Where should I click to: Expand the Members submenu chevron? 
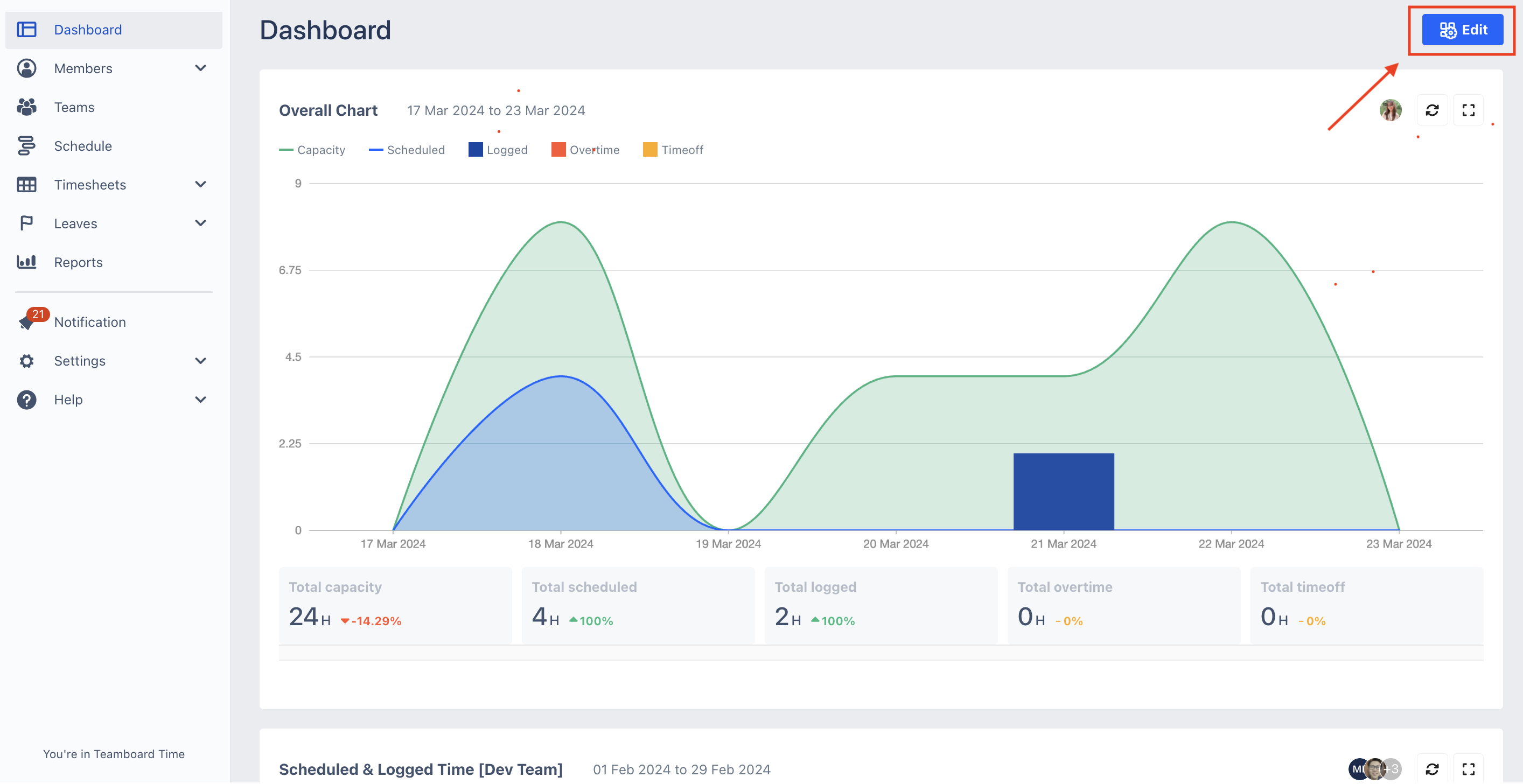coord(200,68)
